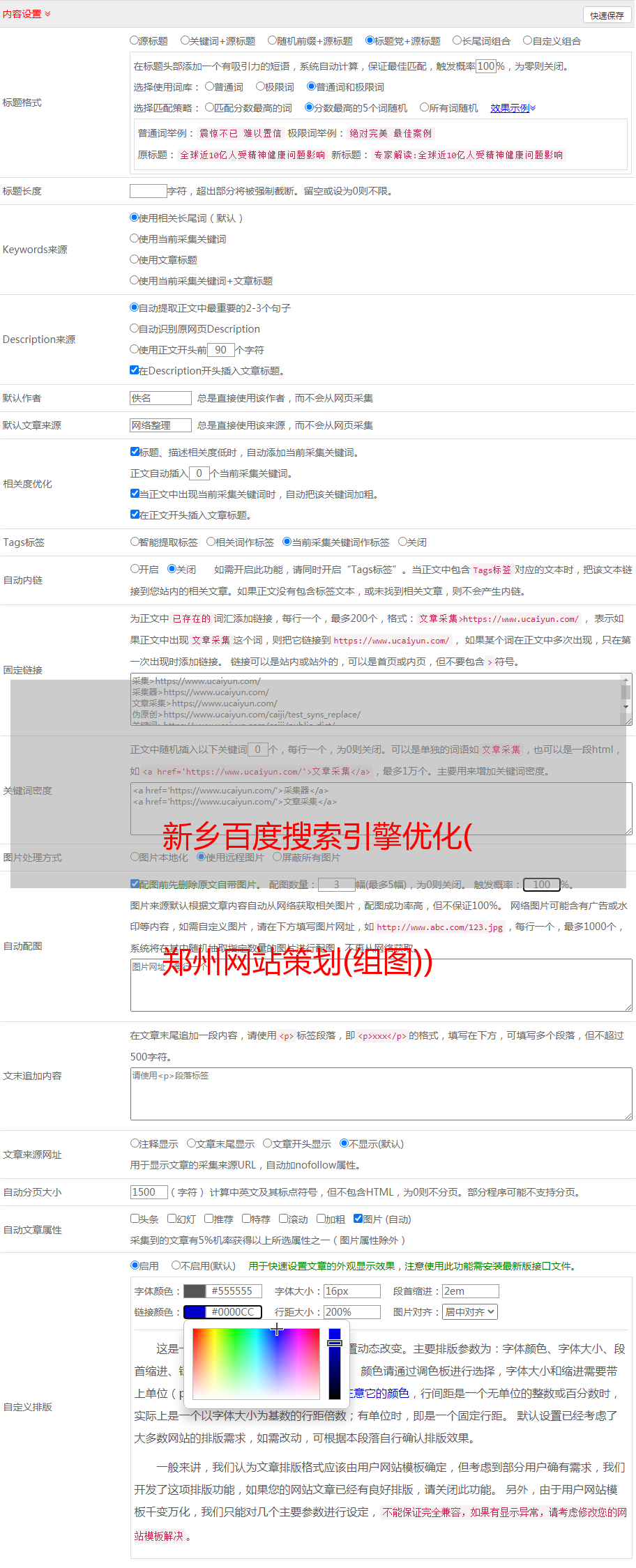Select 文章开头显示 for source URL

(x=267, y=1143)
